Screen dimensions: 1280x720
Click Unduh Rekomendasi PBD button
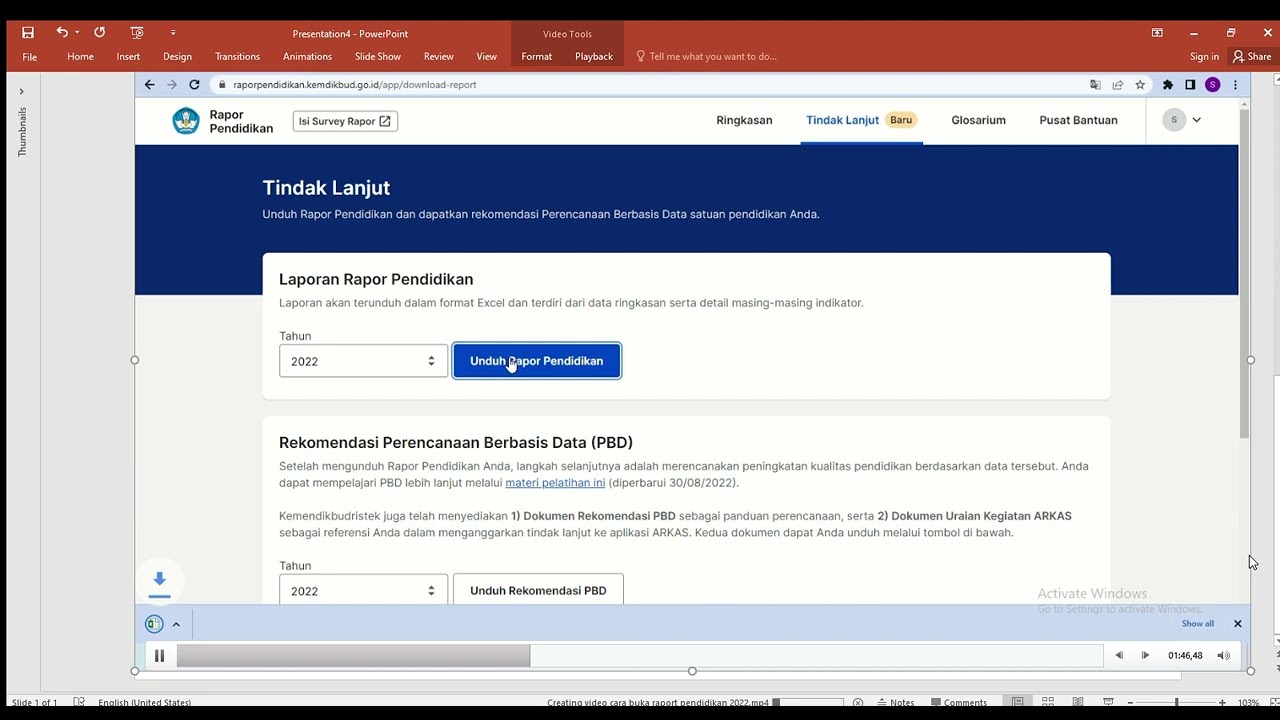click(x=538, y=590)
